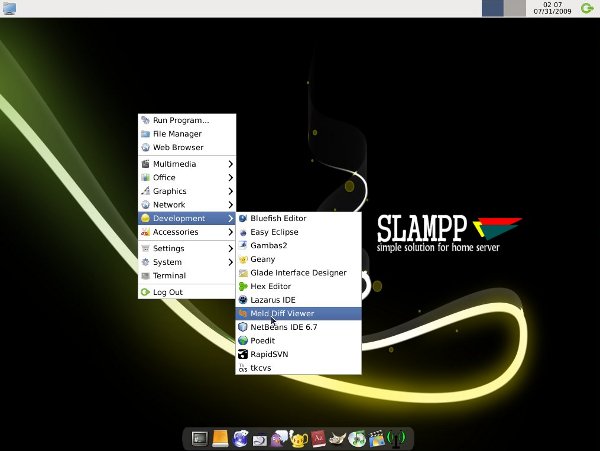Click the clock showing 07/31/2009
The height and width of the screenshot is (451, 600).
click(x=553, y=8)
